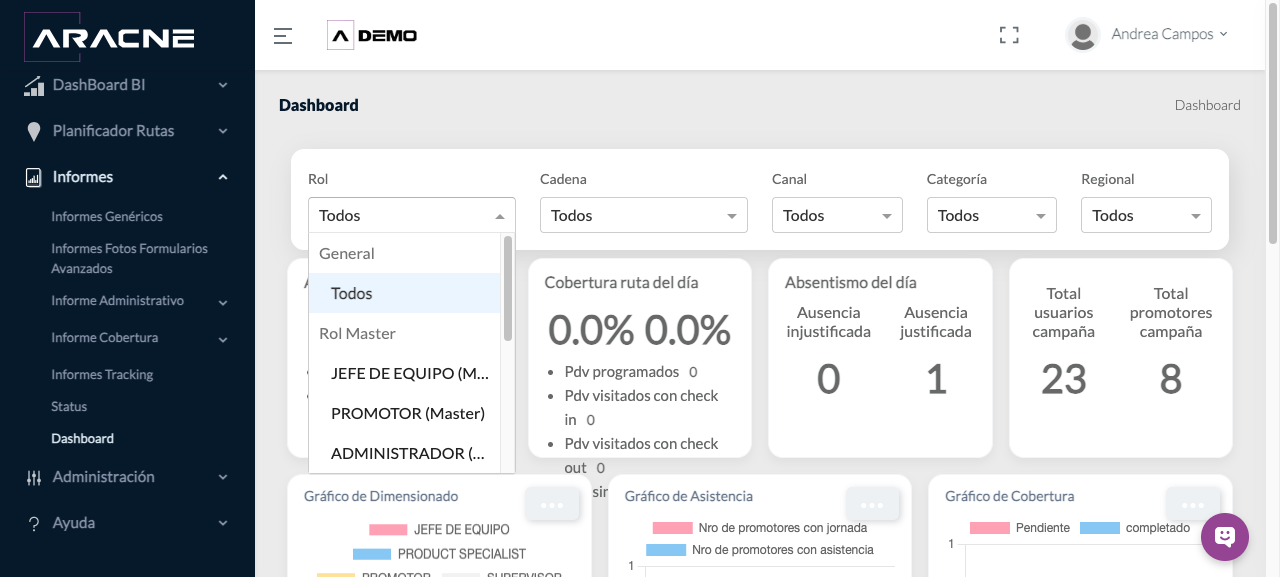Screen dimensions: 1280x577
Task: Open the Regional dropdown
Action: pyautogui.click(x=1146, y=215)
